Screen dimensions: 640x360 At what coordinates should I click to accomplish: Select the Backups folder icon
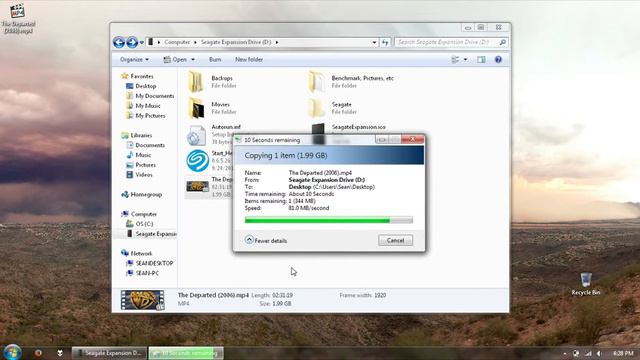pyautogui.click(x=196, y=82)
